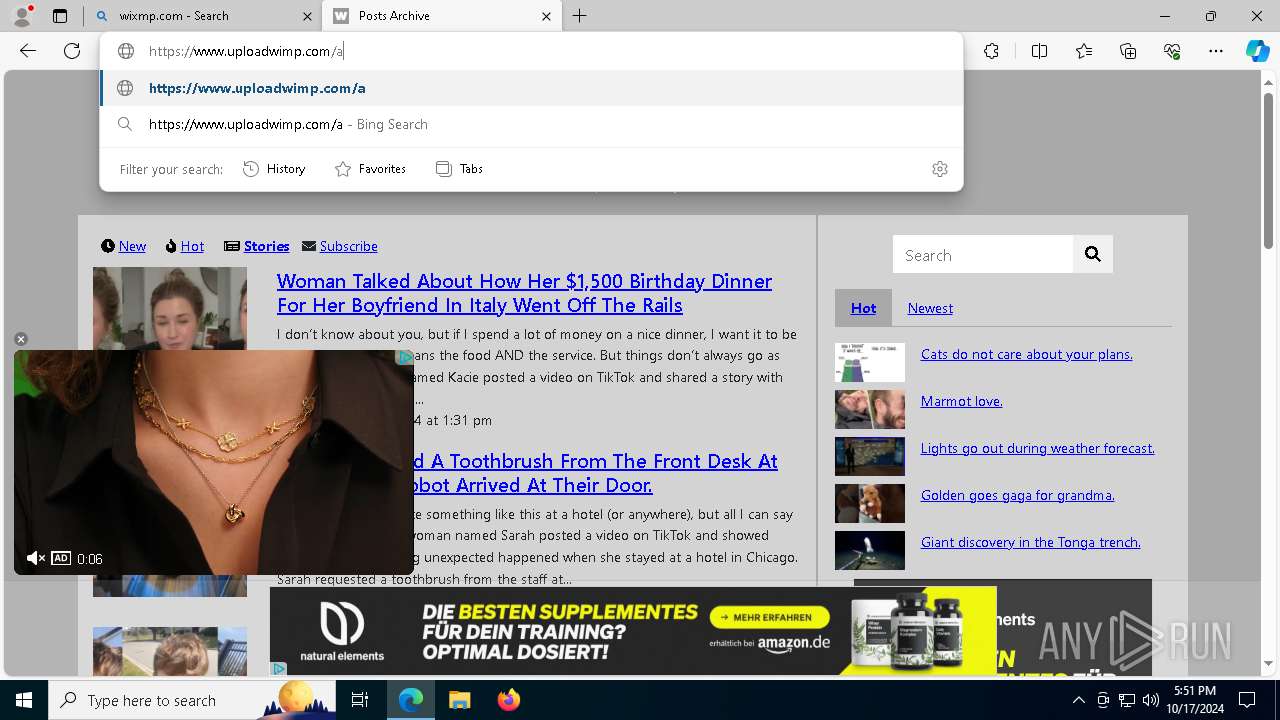
Task: Open File Explorer from taskbar
Action: coord(460,700)
